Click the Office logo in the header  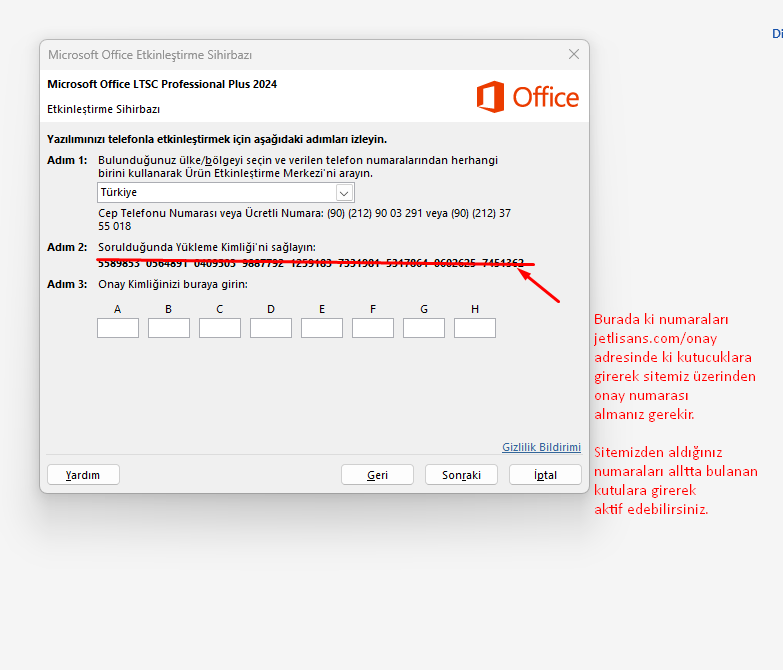click(x=527, y=97)
